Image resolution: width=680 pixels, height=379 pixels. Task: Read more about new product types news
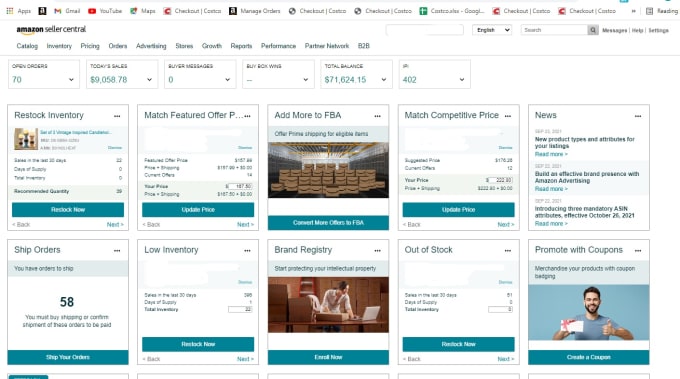coord(551,154)
